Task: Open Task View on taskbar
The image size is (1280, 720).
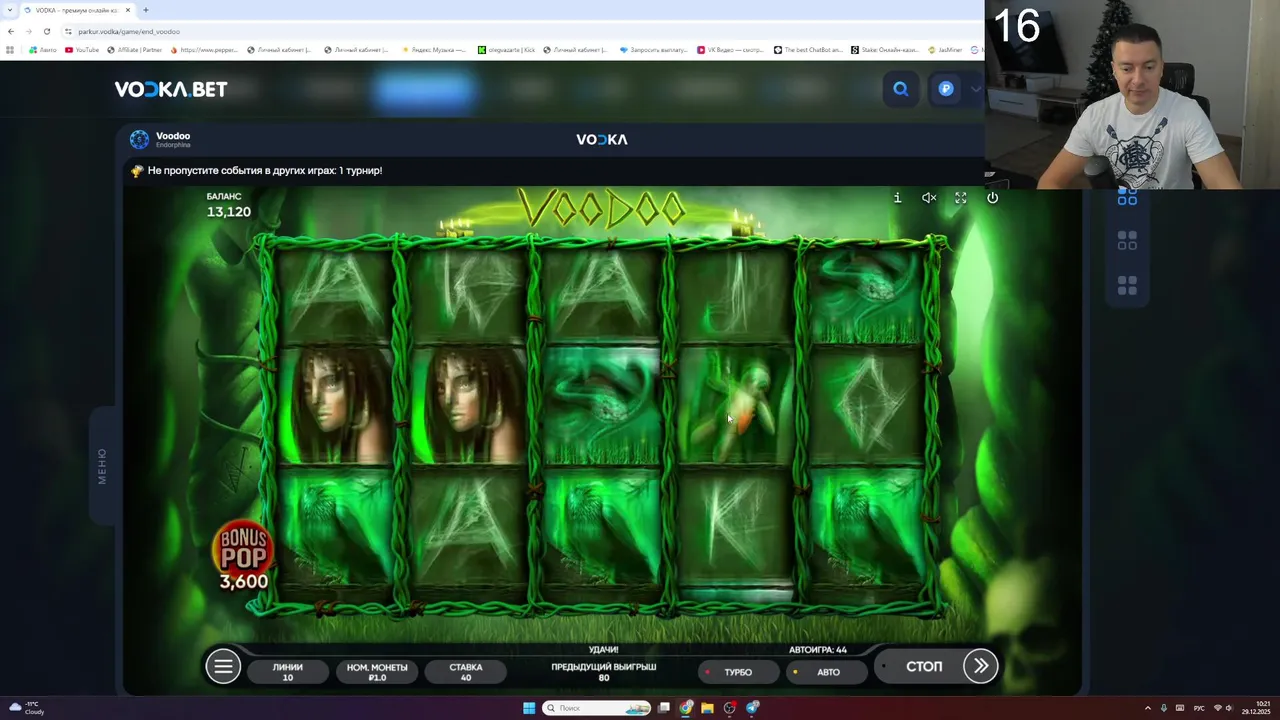Action: (x=664, y=708)
